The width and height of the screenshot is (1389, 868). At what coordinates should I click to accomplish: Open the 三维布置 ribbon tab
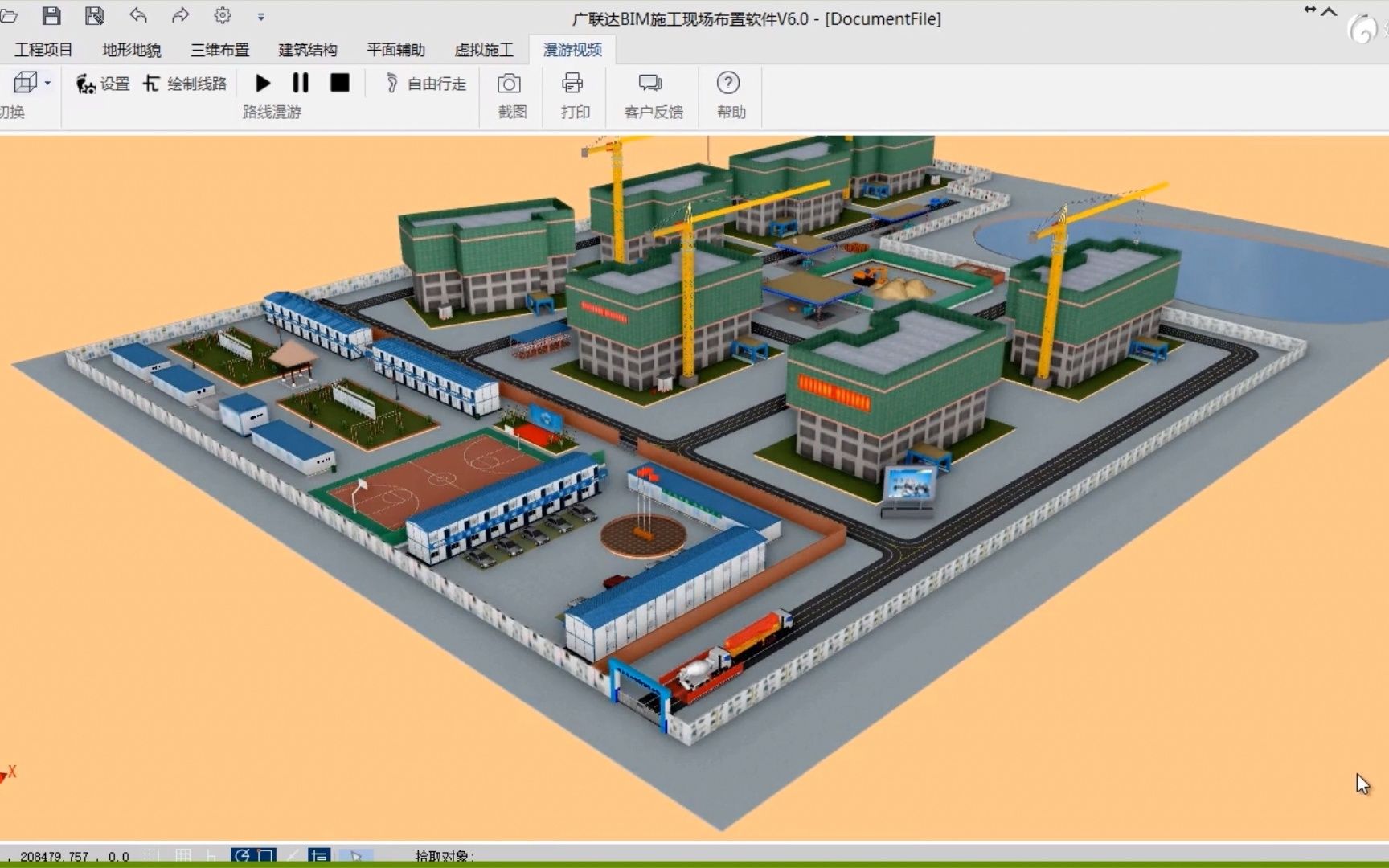pyautogui.click(x=219, y=49)
